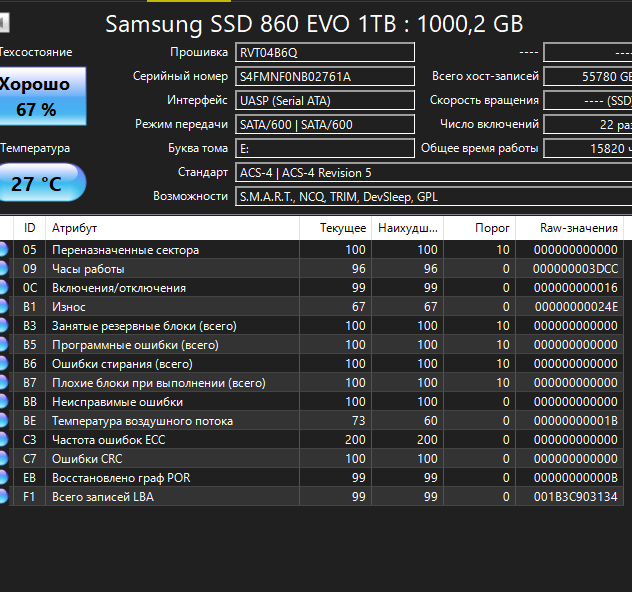Click the Хорошо 67 % health status button
This screenshot has width=632, height=592.
tap(42, 96)
